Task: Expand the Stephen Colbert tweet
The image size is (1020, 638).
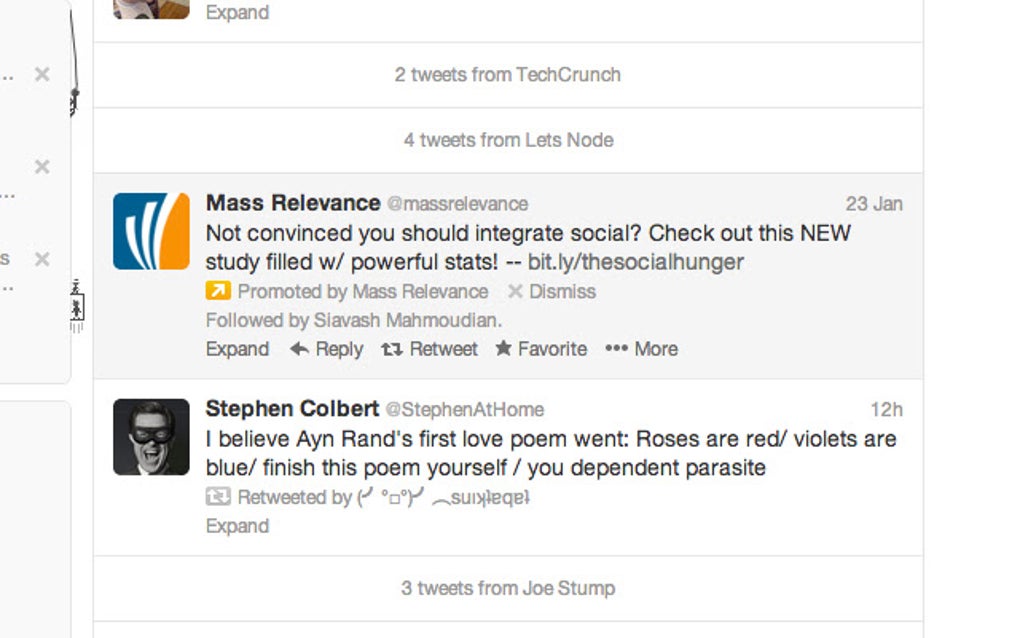Action: click(237, 526)
